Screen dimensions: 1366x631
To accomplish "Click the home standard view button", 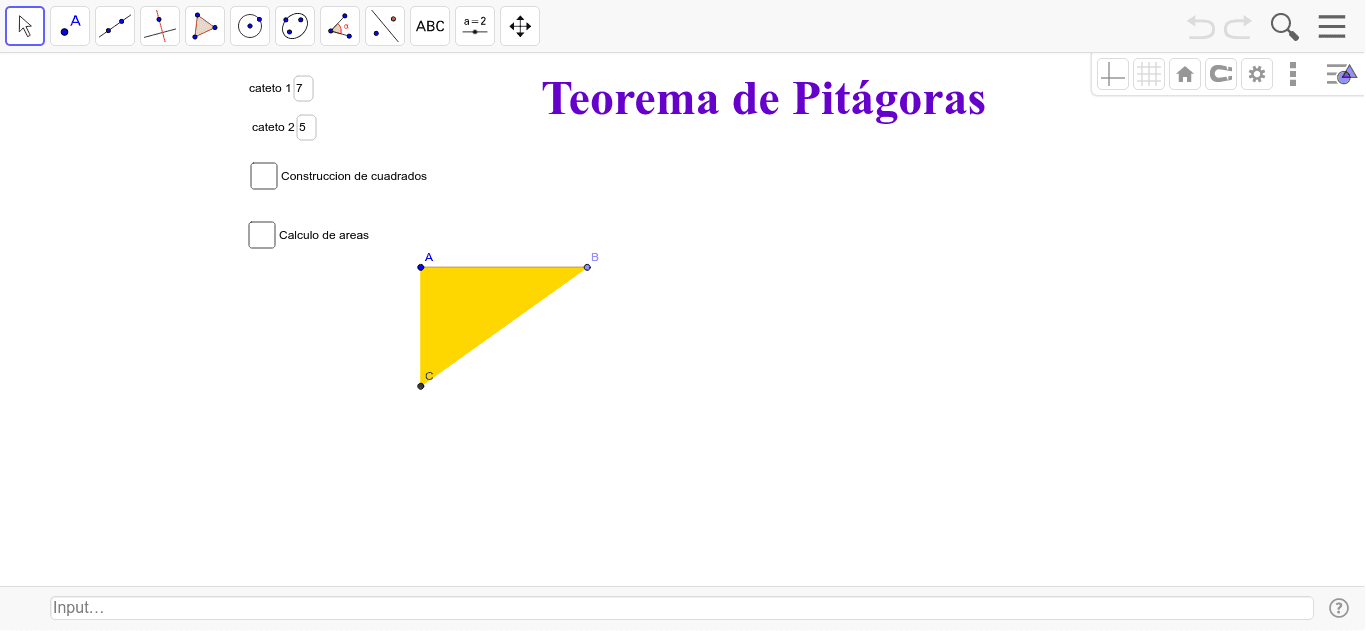I will coord(1185,74).
